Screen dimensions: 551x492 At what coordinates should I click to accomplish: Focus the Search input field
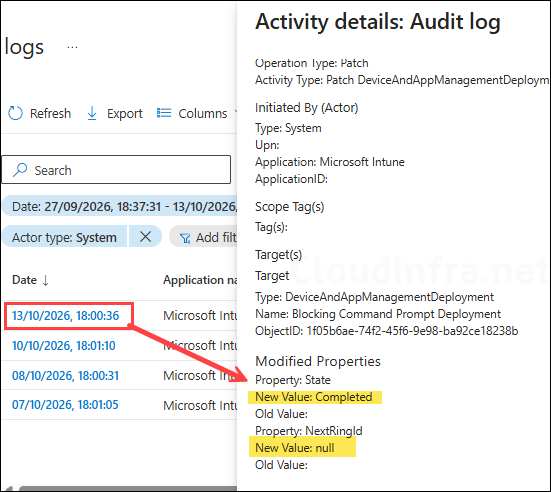116,169
